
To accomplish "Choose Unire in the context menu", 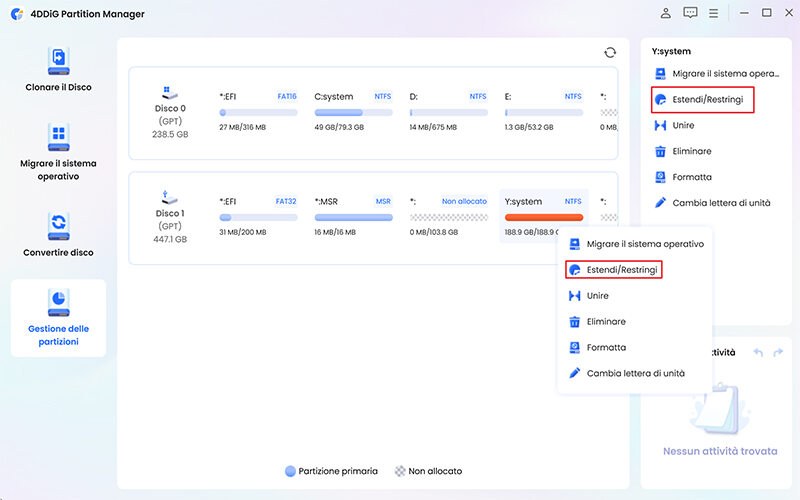I will [x=597, y=296].
